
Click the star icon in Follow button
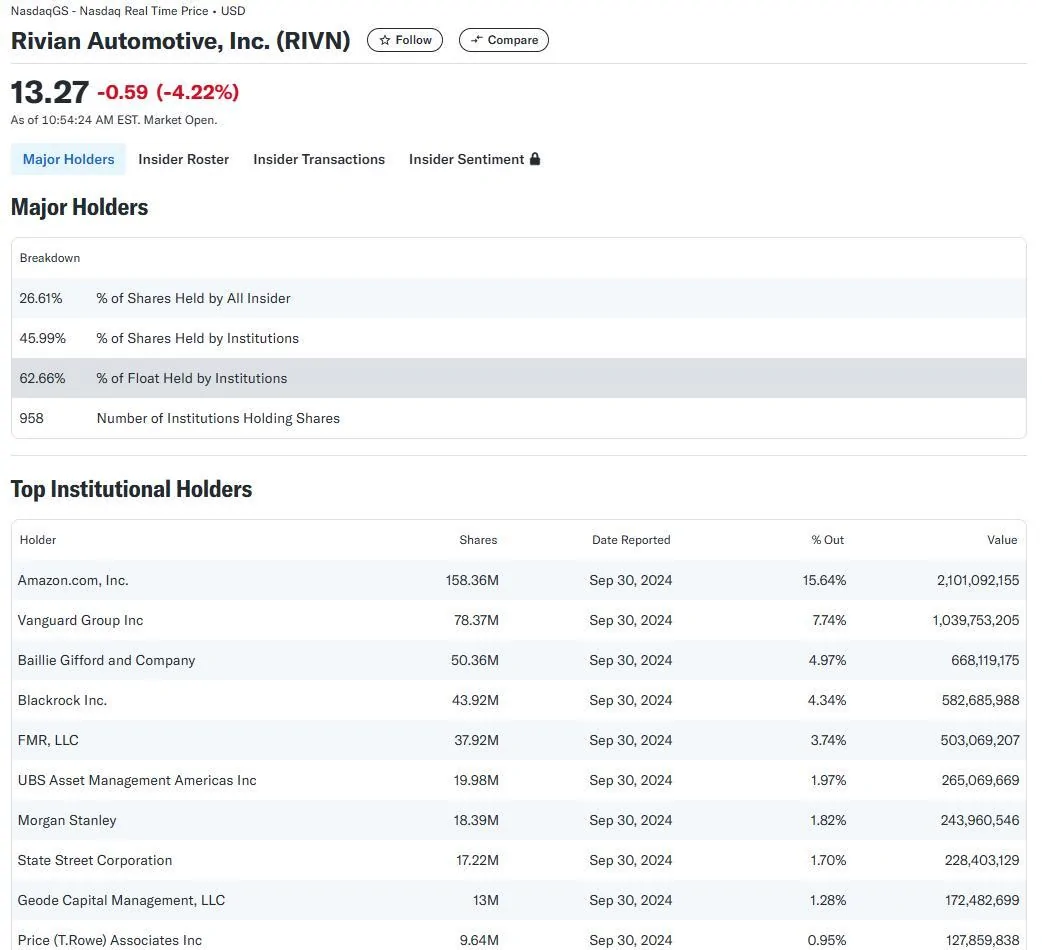(x=385, y=40)
